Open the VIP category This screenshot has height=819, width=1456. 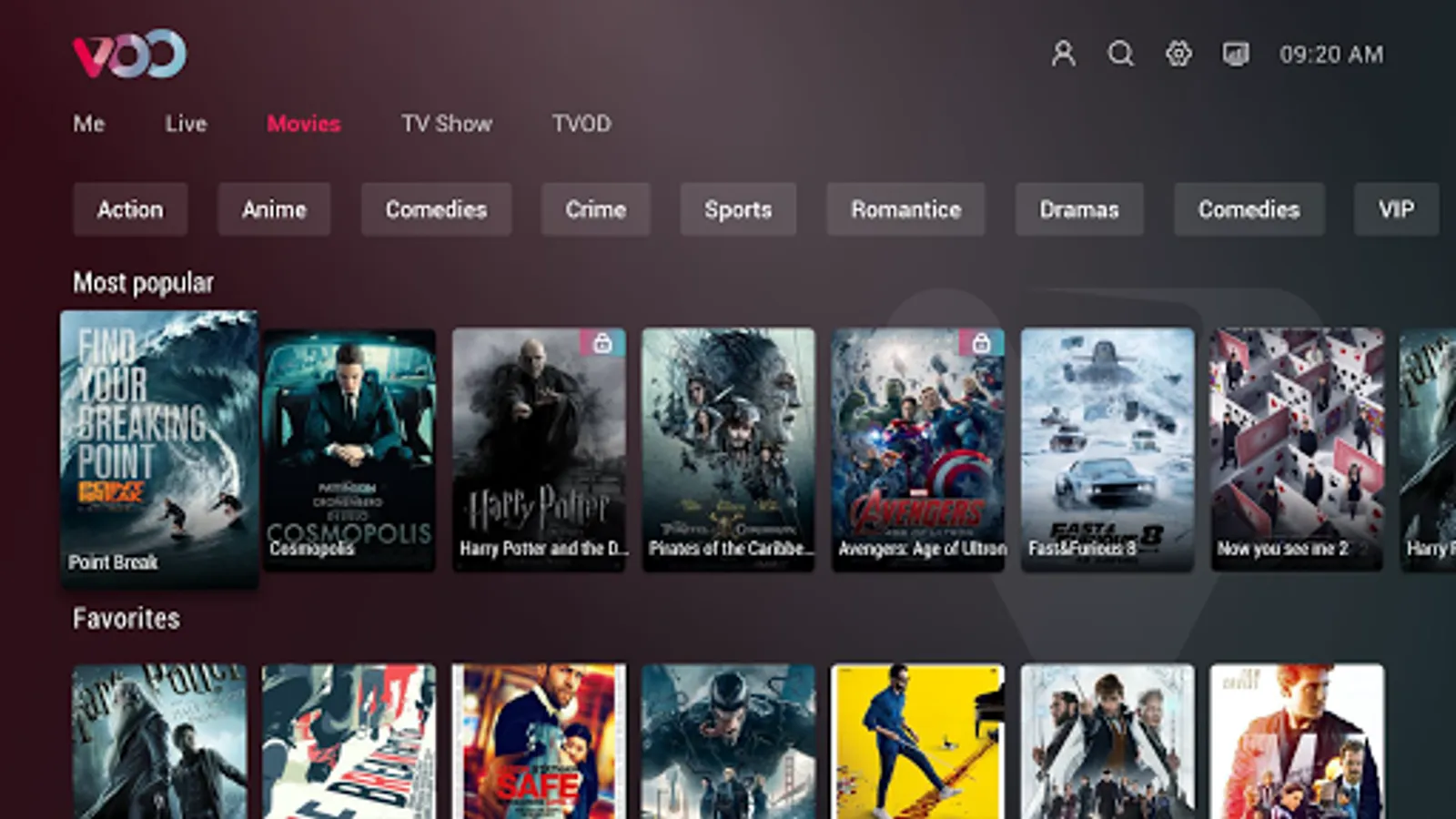(1396, 209)
